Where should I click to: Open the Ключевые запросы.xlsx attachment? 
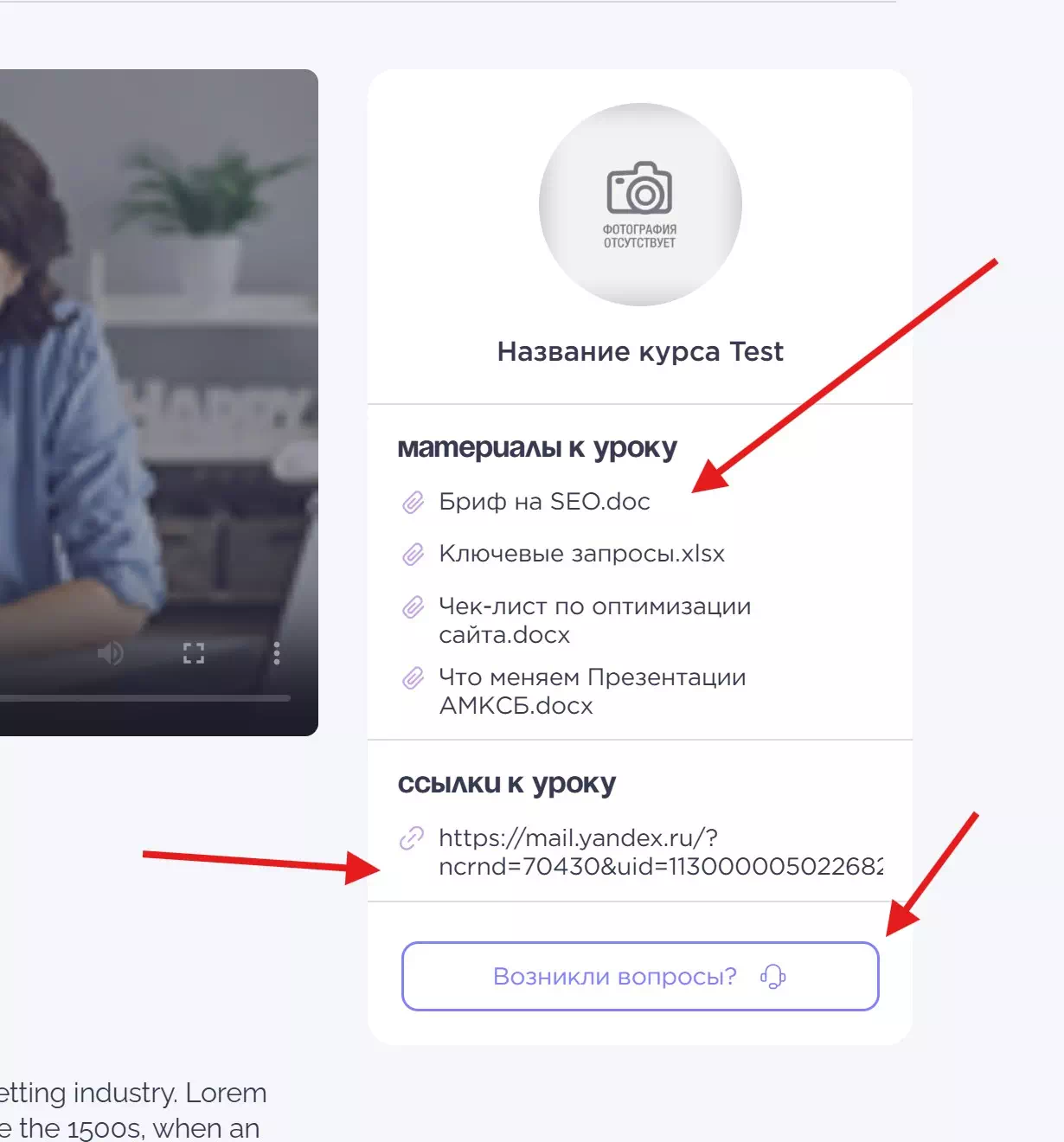tap(581, 554)
